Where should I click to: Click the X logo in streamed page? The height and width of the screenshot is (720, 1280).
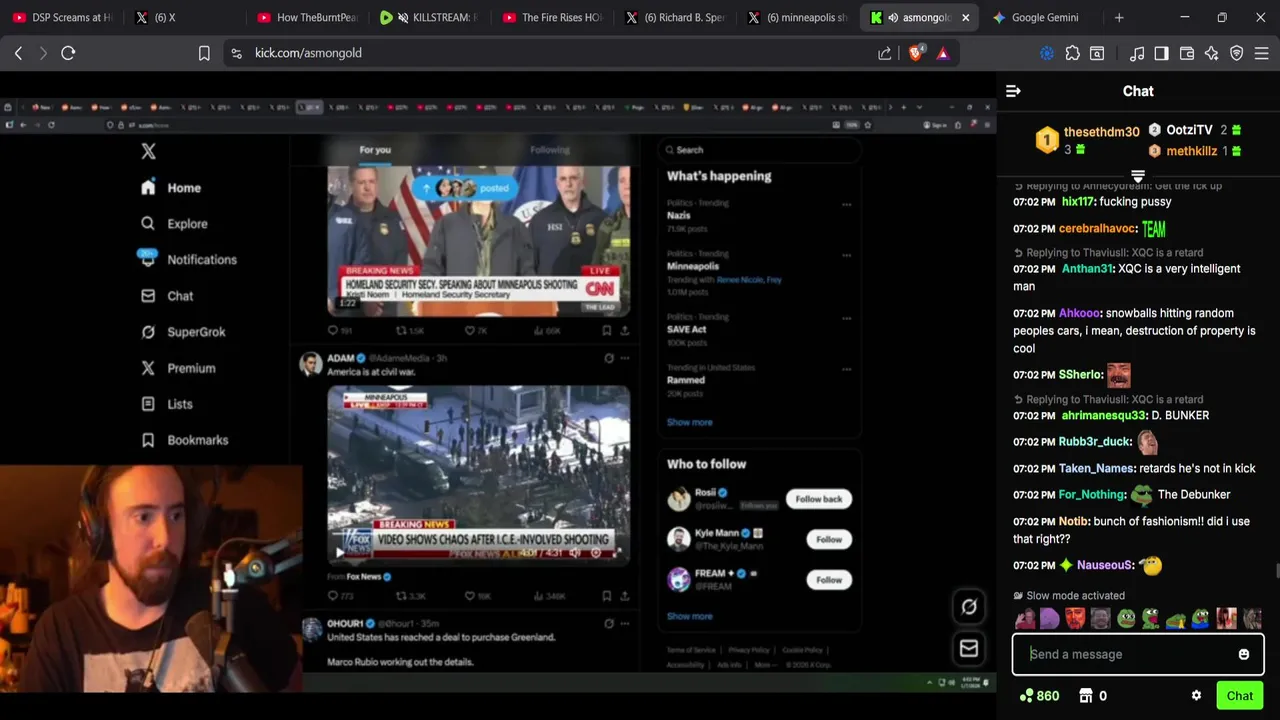pyautogui.click(x=148, y=151)
